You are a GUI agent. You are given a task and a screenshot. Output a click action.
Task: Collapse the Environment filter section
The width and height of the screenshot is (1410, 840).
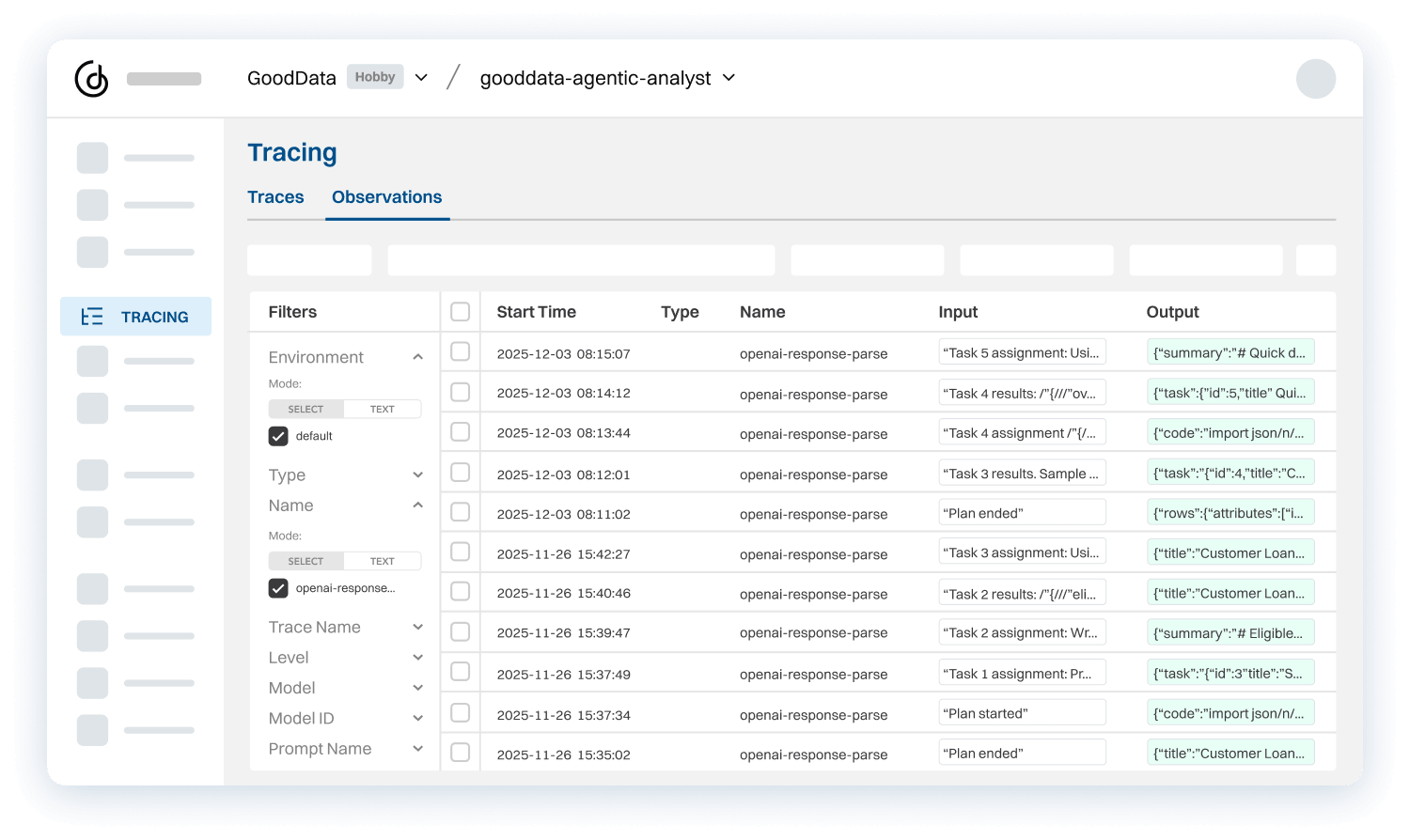click(x=417, y=357)
